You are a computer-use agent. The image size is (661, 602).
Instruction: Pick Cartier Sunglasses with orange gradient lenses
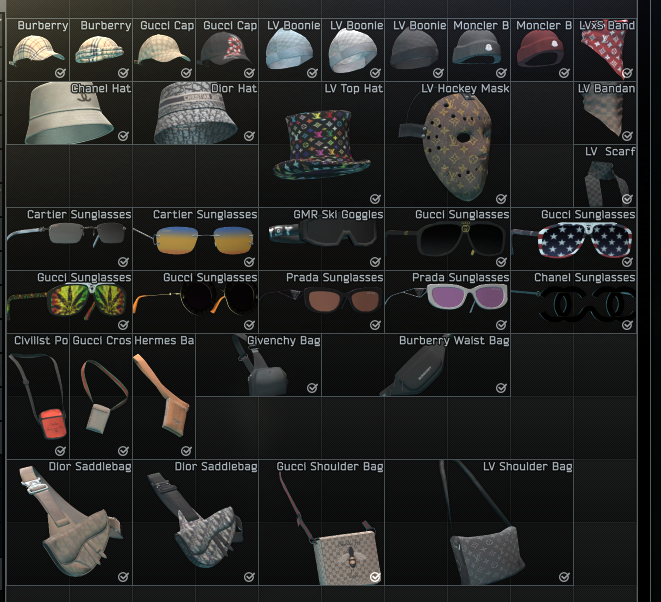coord(196,239)
